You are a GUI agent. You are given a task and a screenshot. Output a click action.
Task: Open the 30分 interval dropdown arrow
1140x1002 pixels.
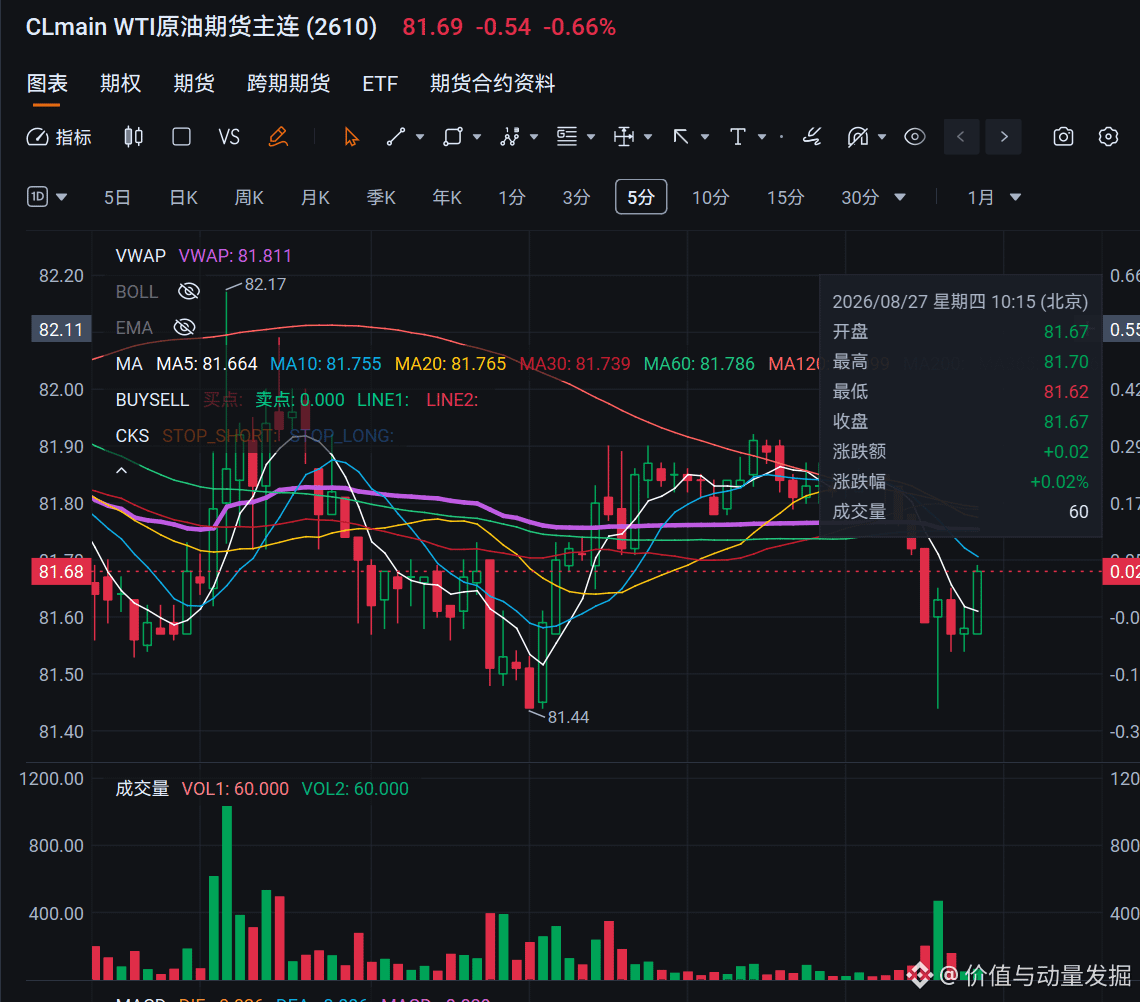(x=899, y=197)
